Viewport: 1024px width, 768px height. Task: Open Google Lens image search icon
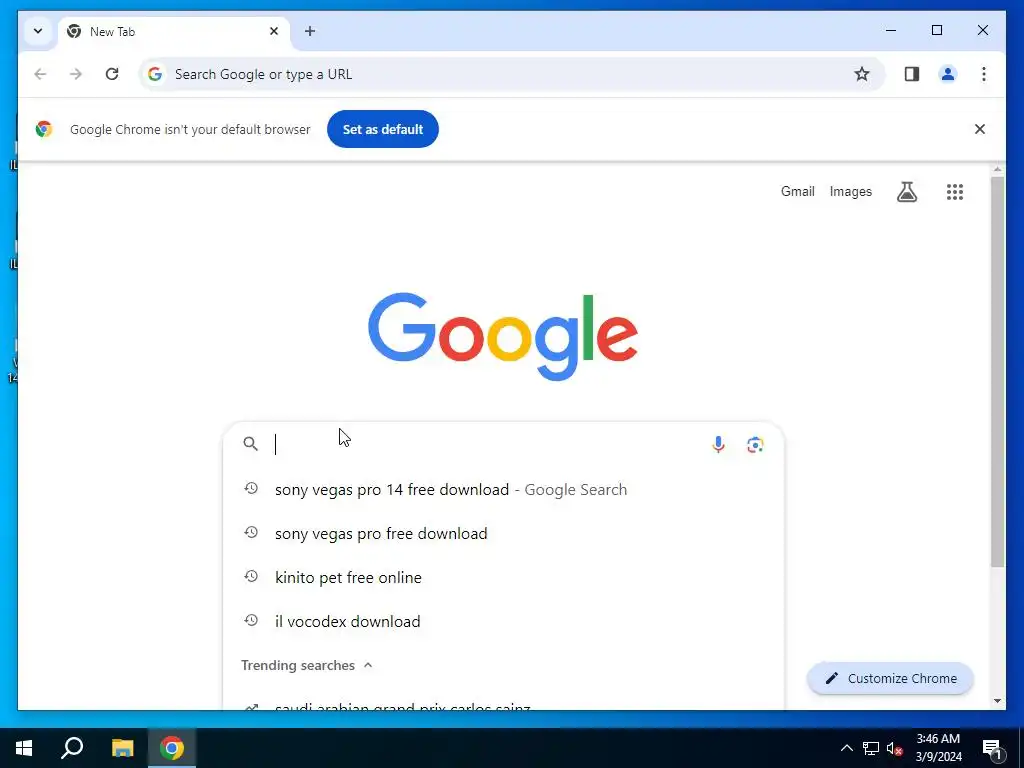(755, 445)
